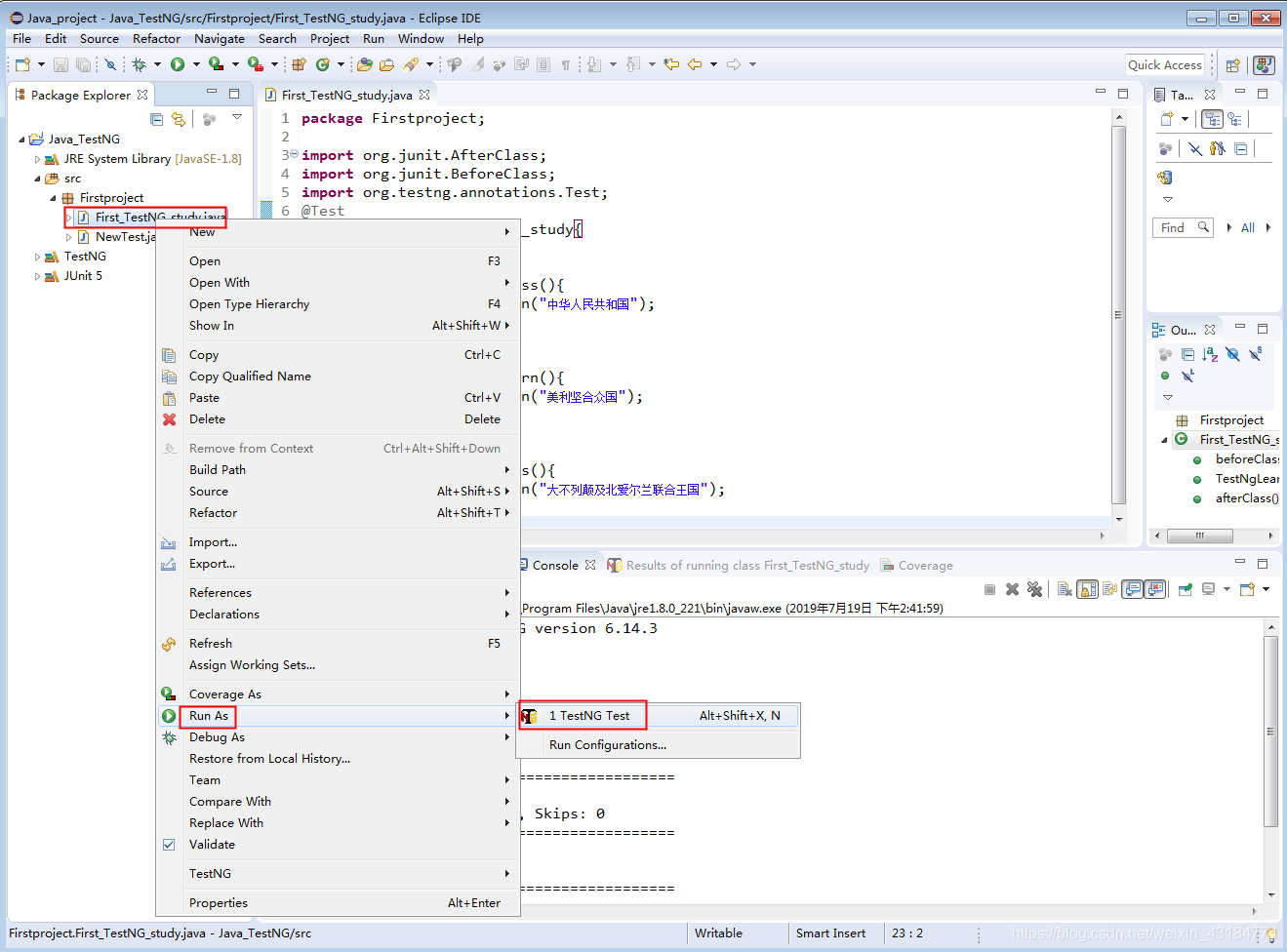
Task: Click Collapse All in Package Explorer
Action: pos(156,118)
